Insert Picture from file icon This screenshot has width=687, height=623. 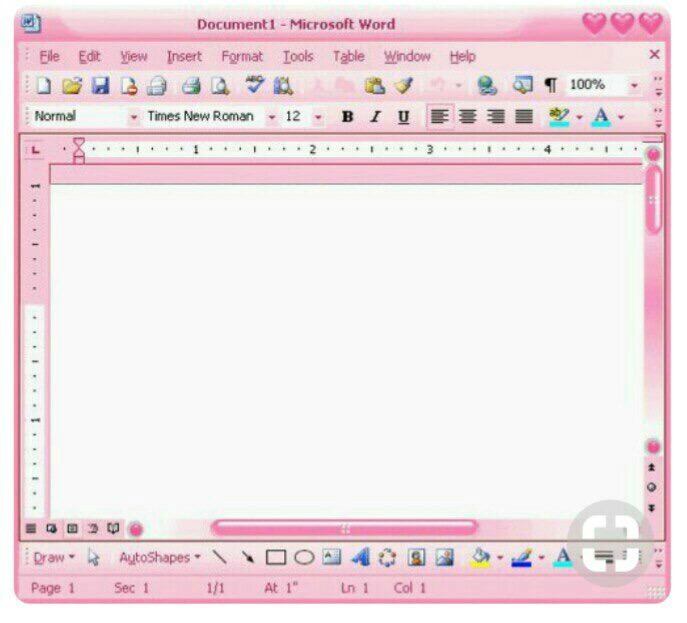click(444, 557)
